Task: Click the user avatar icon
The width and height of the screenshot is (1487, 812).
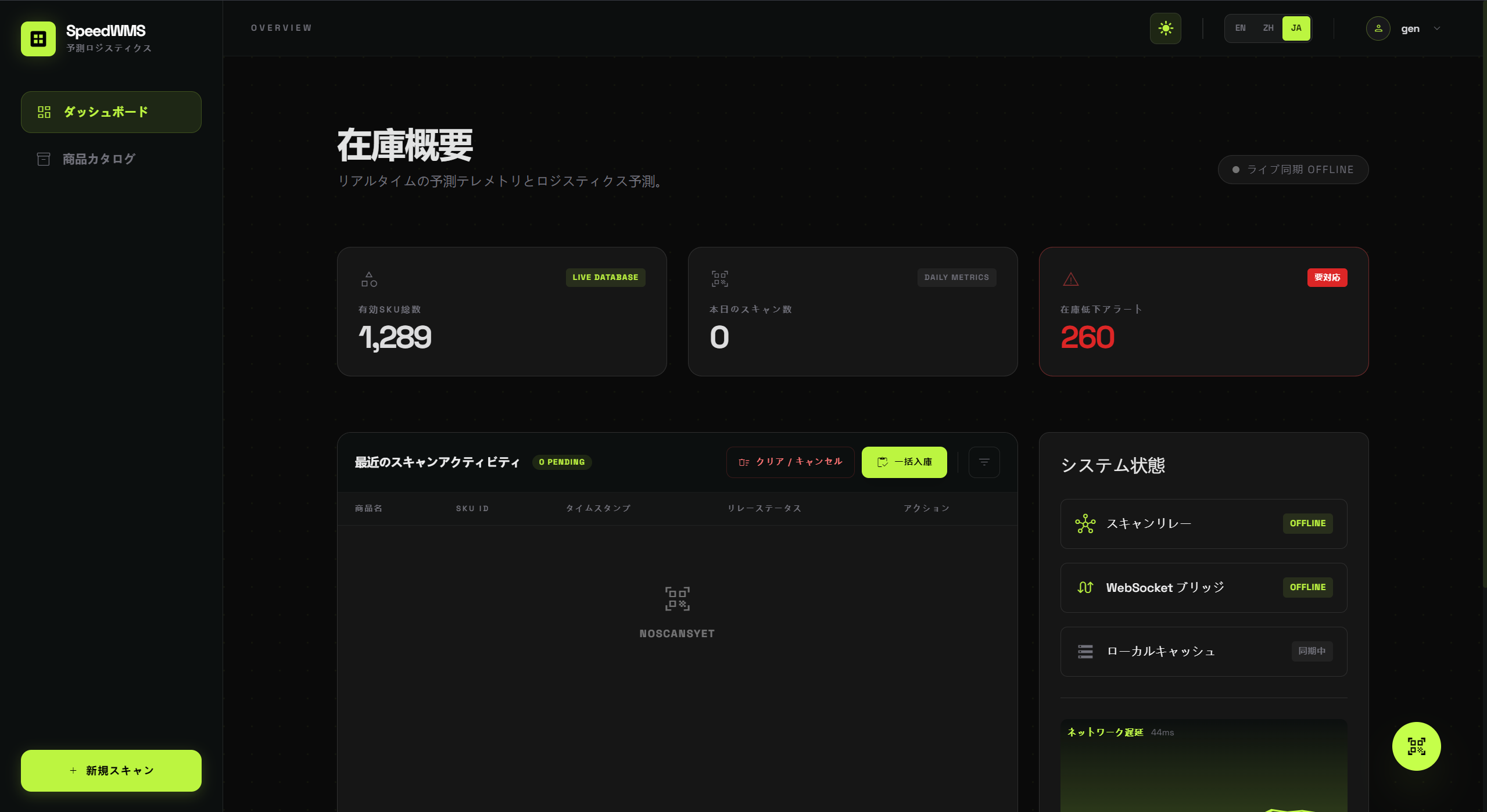Action: pos(1378,28)
